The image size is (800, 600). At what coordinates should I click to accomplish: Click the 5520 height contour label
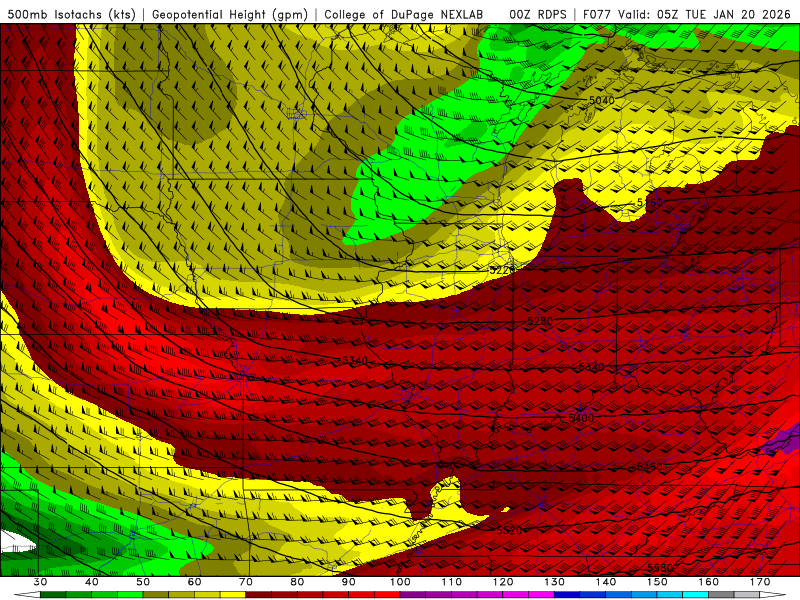(x=509, y=531)
